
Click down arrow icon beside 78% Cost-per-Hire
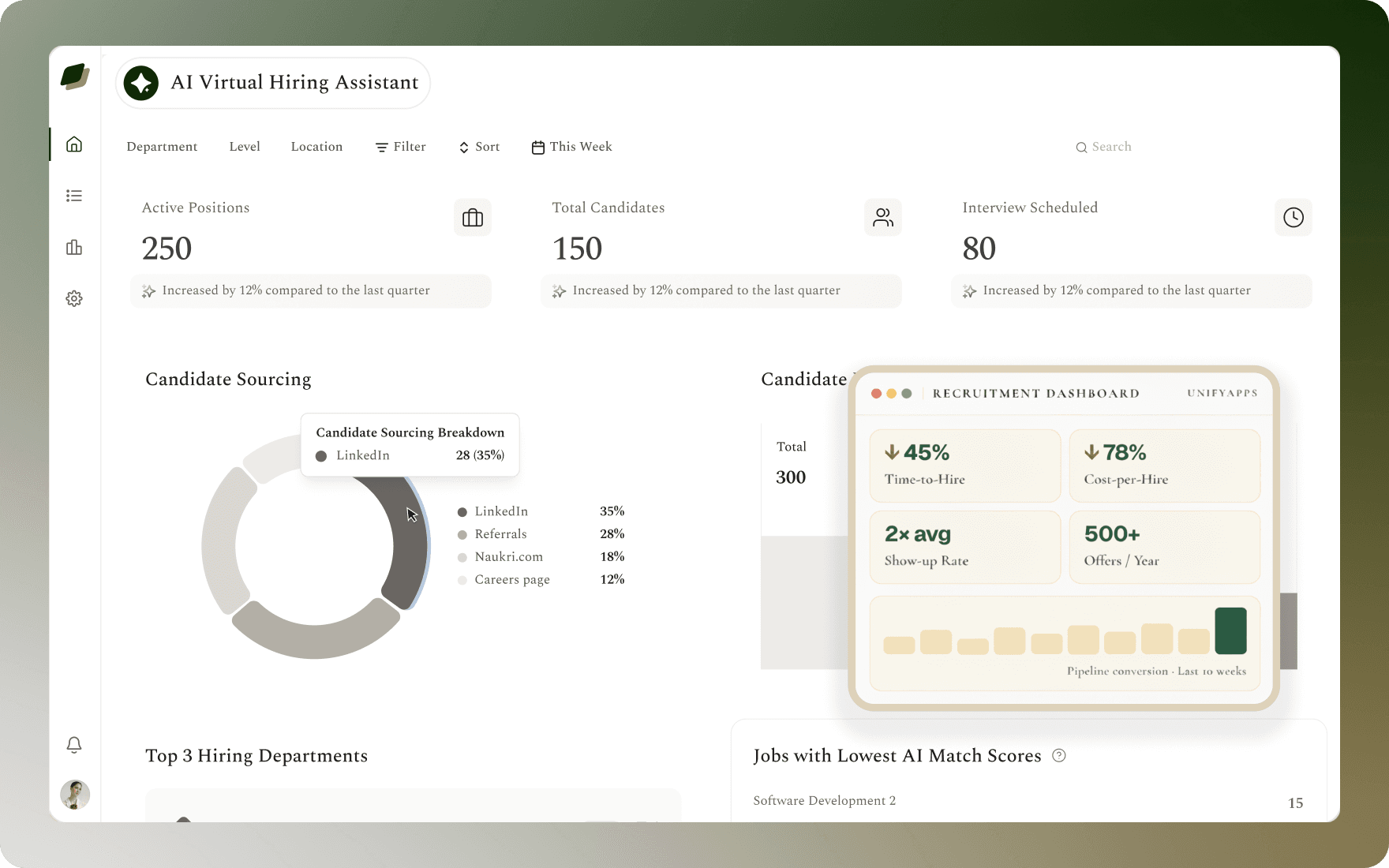pyautogui.click(x=1091, y=452)
